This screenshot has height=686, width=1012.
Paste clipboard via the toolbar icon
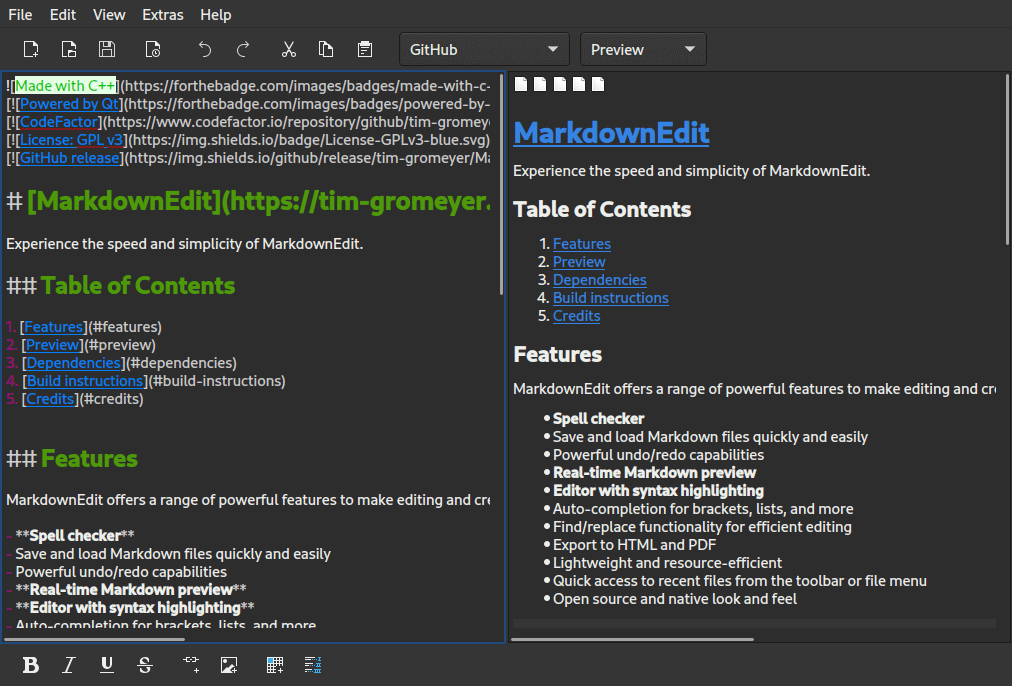click(365, 50)
